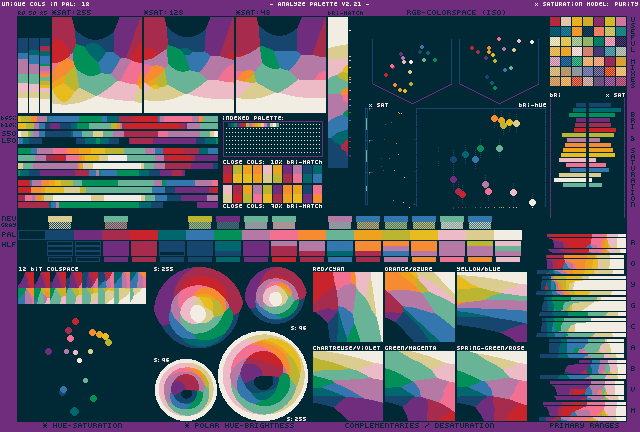Click the SAT:255 palette diagram
640x432 pixels.
(96, 65)
